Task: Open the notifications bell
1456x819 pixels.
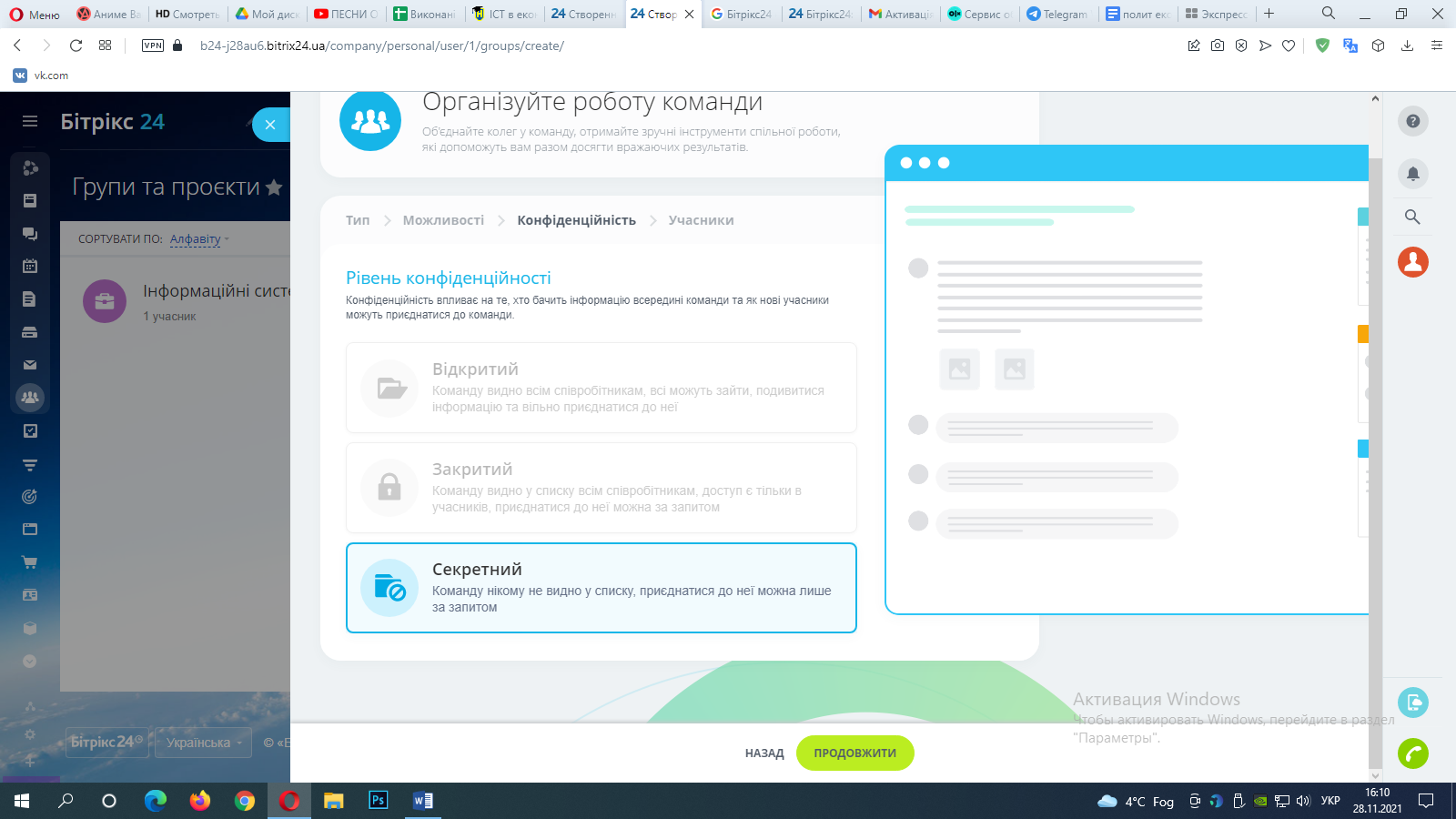Action: pyautogui.click(x=1413, y=174)
